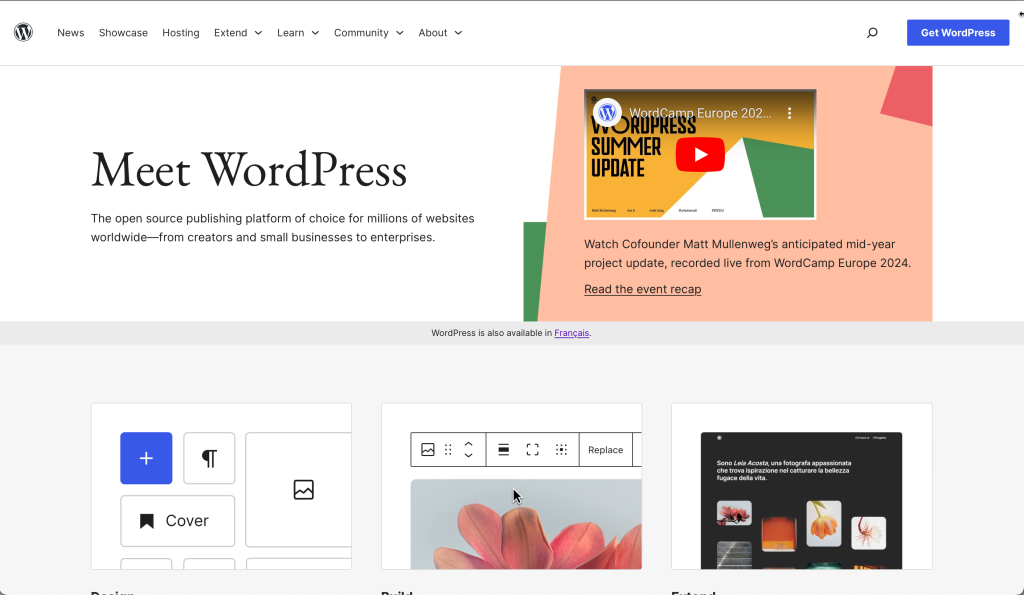Click the pink flower image in Build card
Image resolution: width=1024 pixels, height=595 pixels.
526,524
